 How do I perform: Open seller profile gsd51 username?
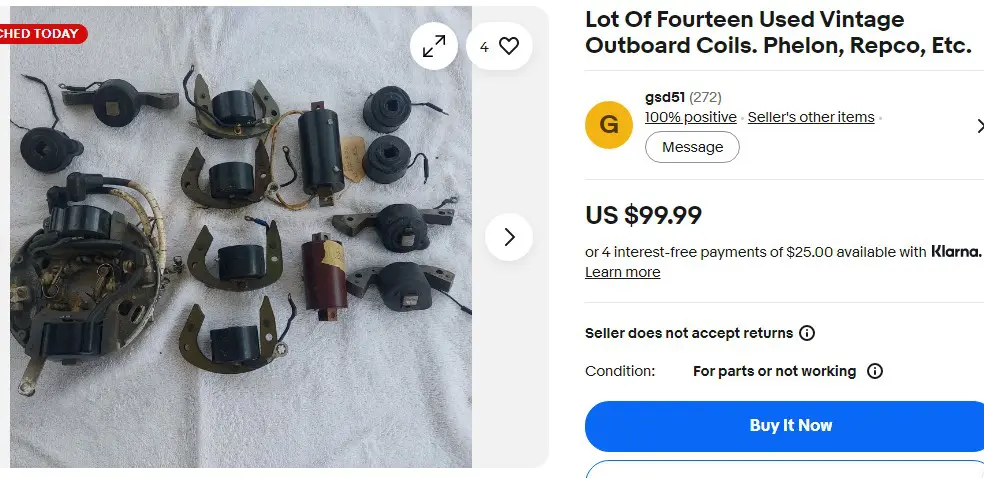[x=665, y=97]
